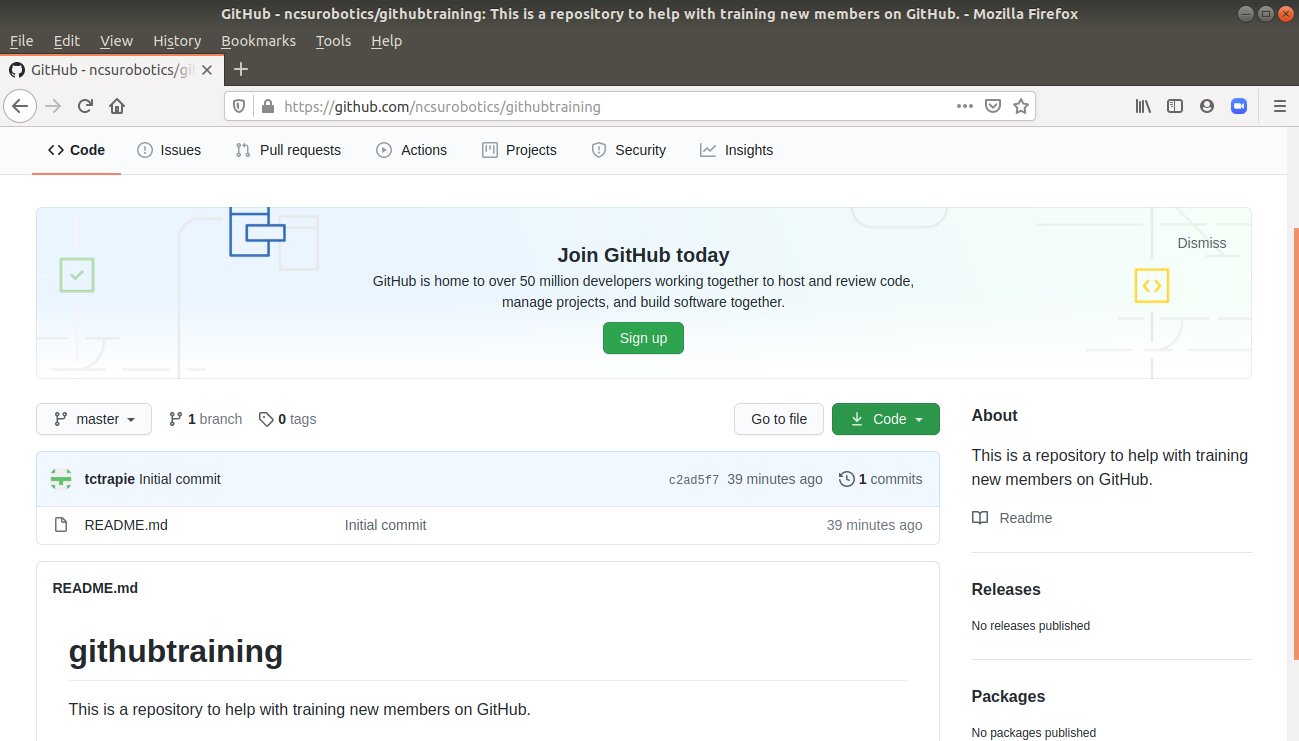Image resolution: width=1299 pixels, height=741 pixels.
Task: Click the tctrapie avatar image
Action: pyautogui.click(x=61, y=479)
